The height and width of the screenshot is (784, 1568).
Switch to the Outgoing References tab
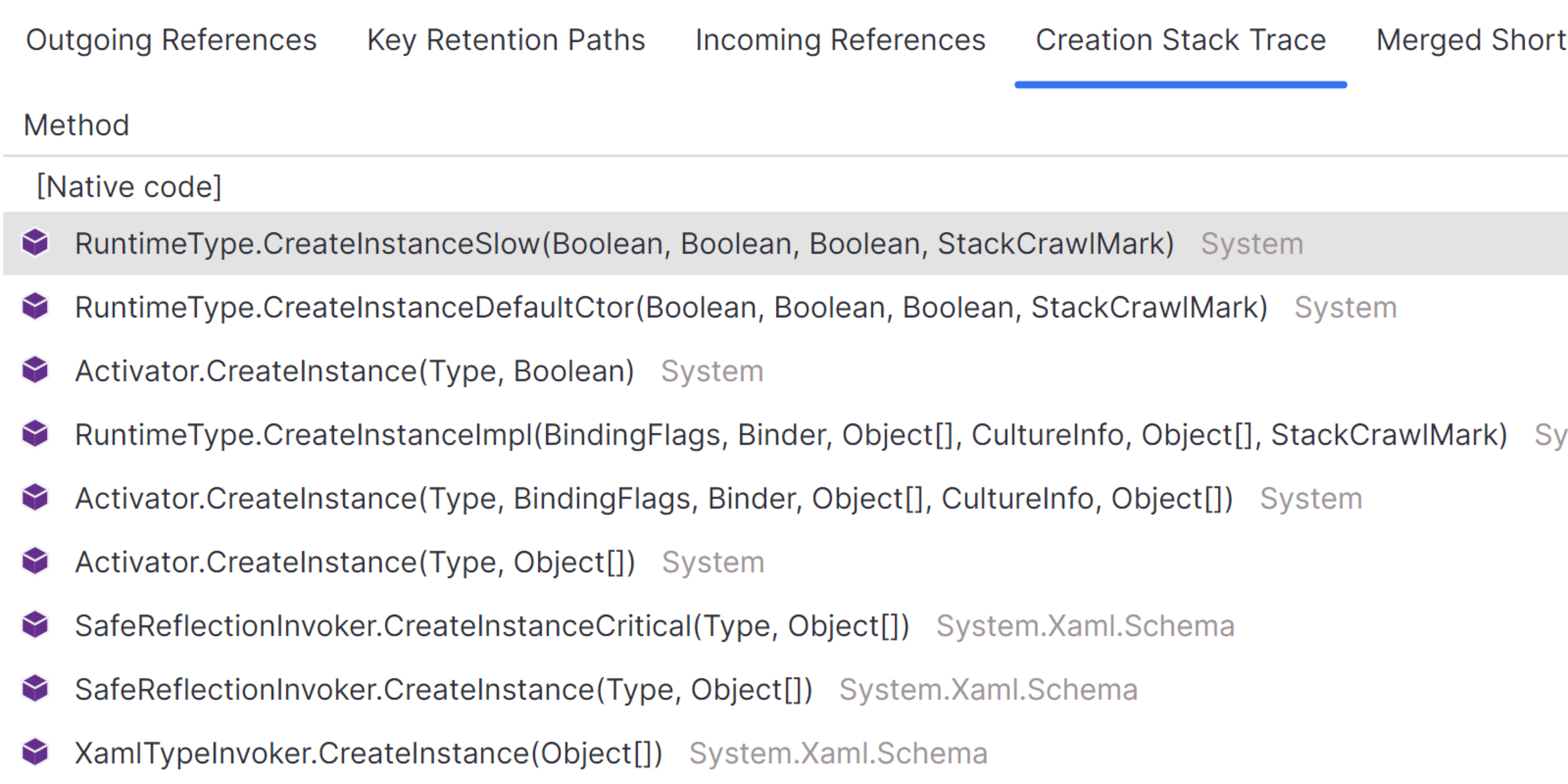click(171, 40)
